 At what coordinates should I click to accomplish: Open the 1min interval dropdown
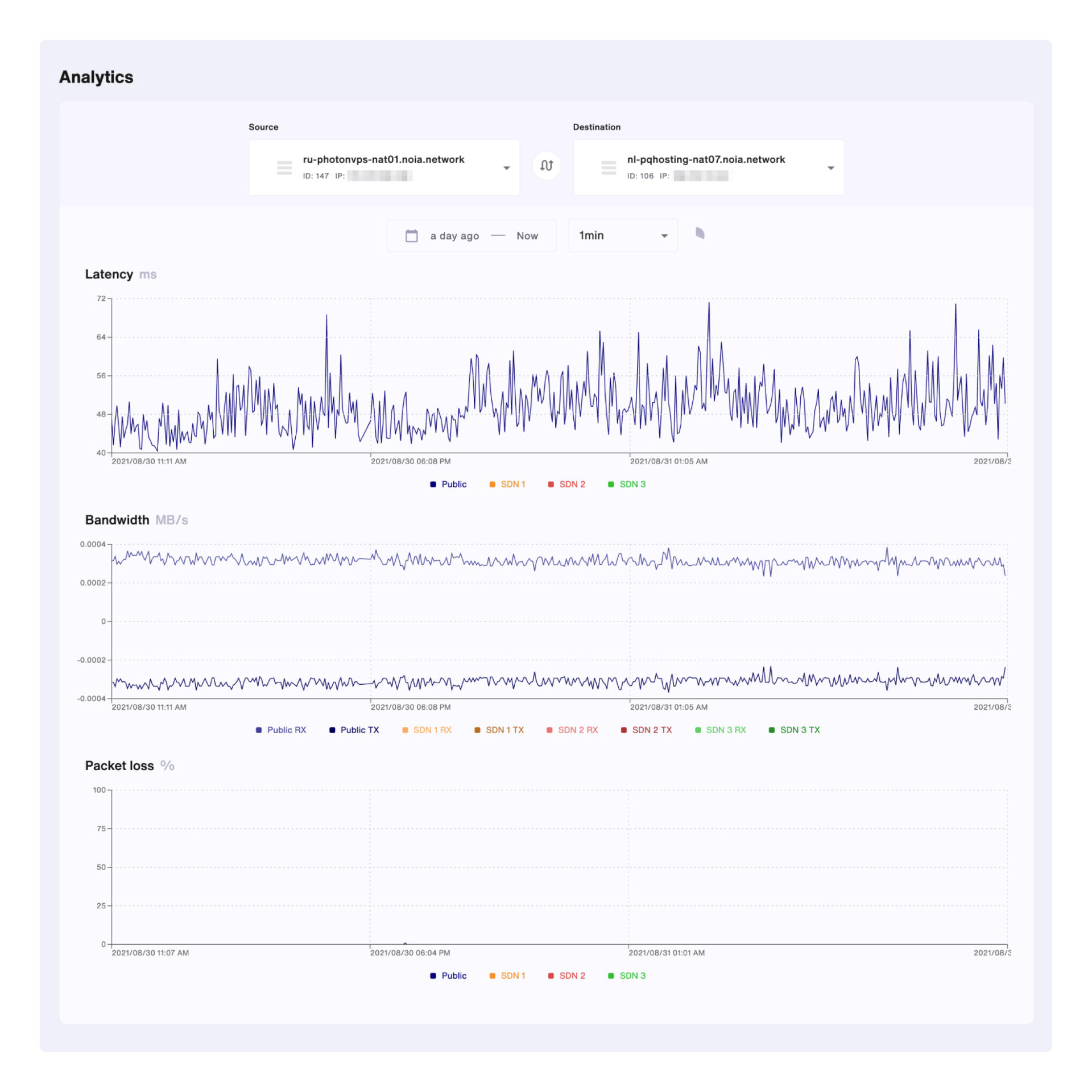[622, 235]
